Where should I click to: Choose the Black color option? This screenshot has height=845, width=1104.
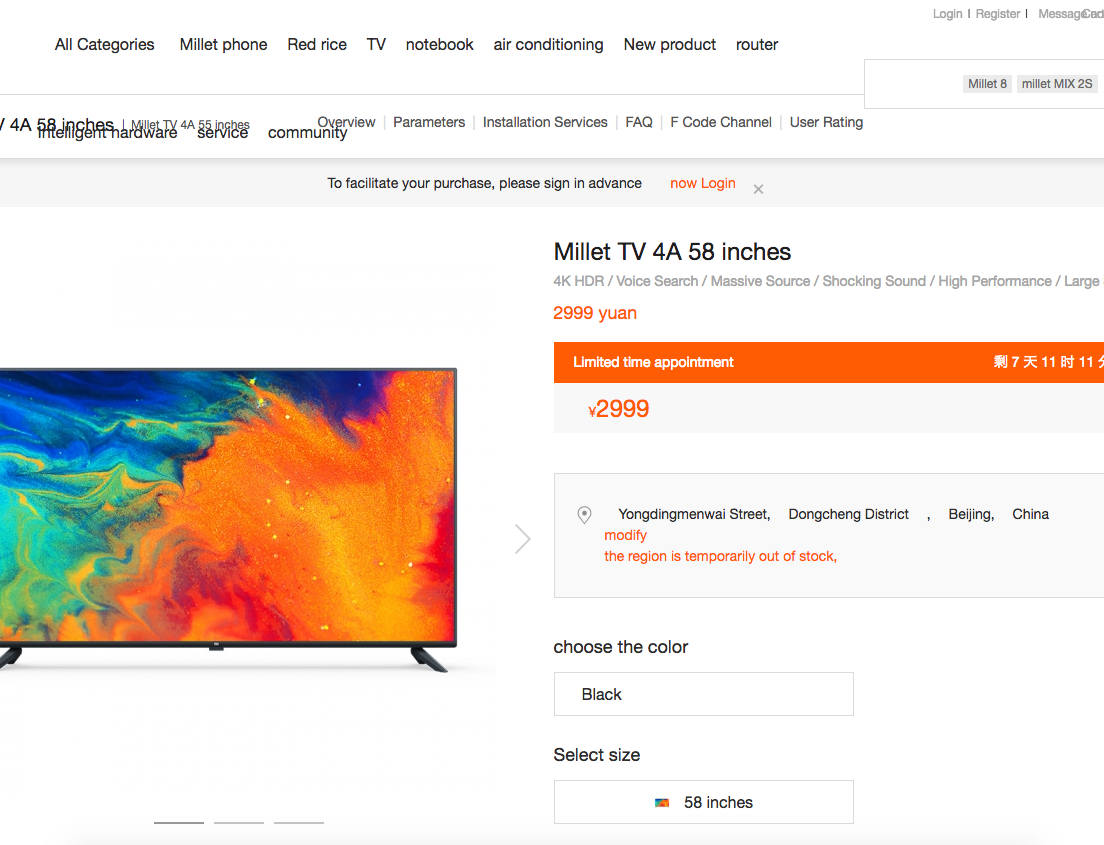(x=703, y=694)
